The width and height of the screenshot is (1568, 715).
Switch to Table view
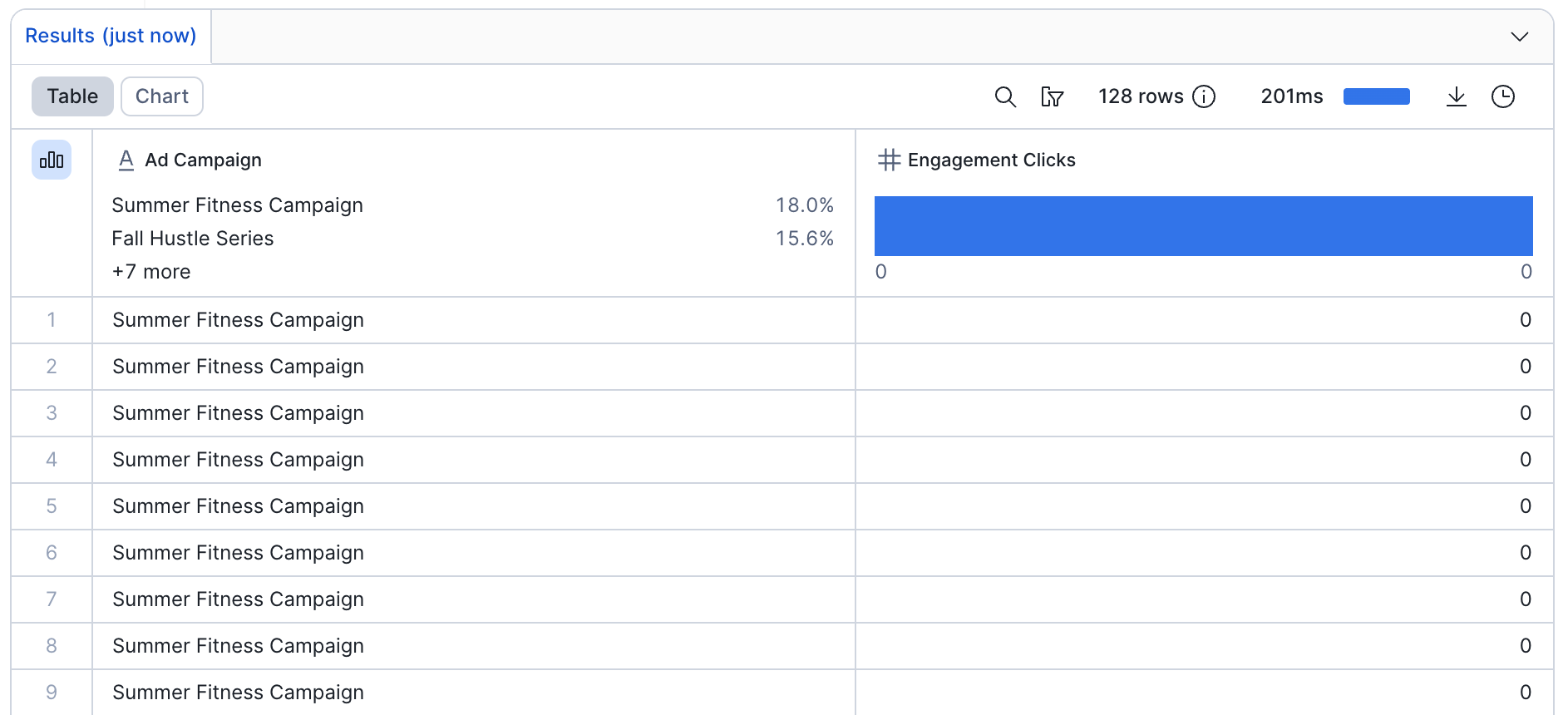click(x=72, y=96)
